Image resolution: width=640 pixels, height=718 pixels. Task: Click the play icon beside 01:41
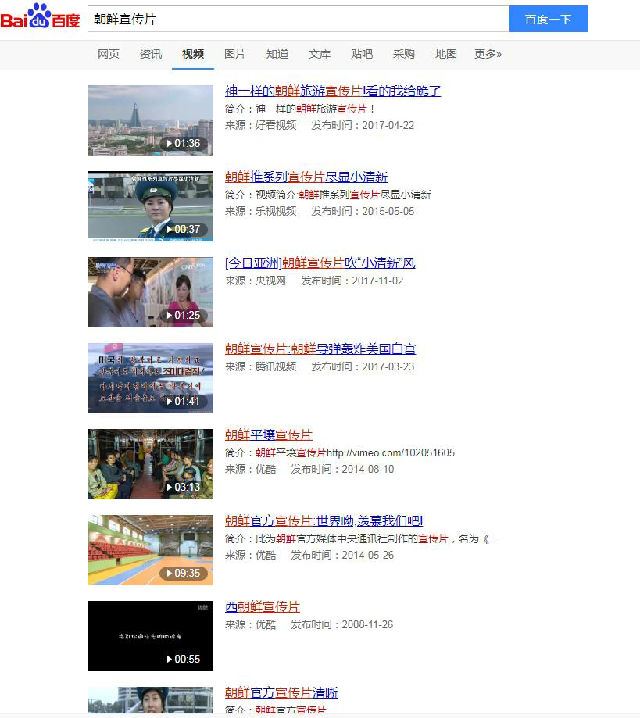169,401
